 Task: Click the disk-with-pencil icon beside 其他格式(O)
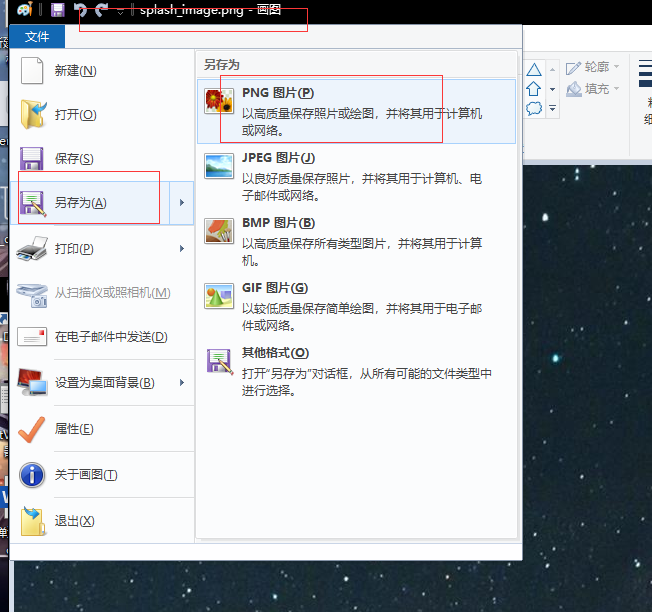pyautogui.click(x=220, y=361)
